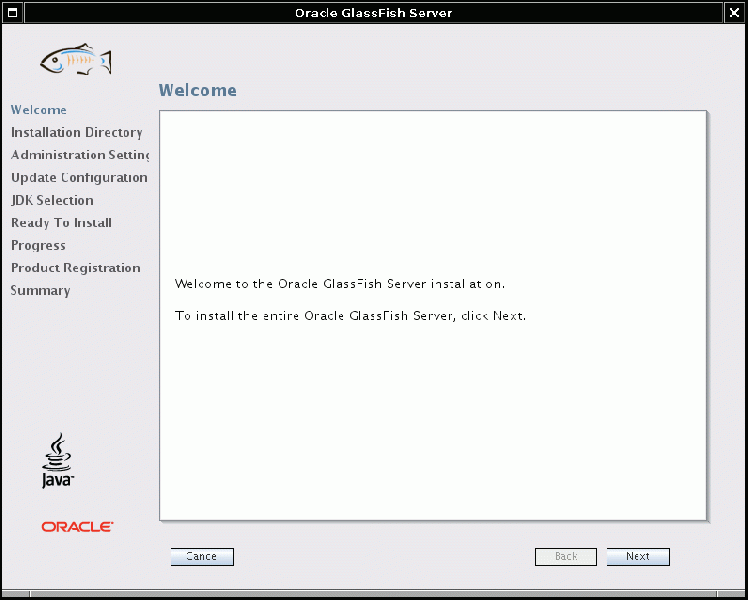The image size is (748, 600).
Task: Close the Oracle GlassFish Server window
Action: point(735,12)
